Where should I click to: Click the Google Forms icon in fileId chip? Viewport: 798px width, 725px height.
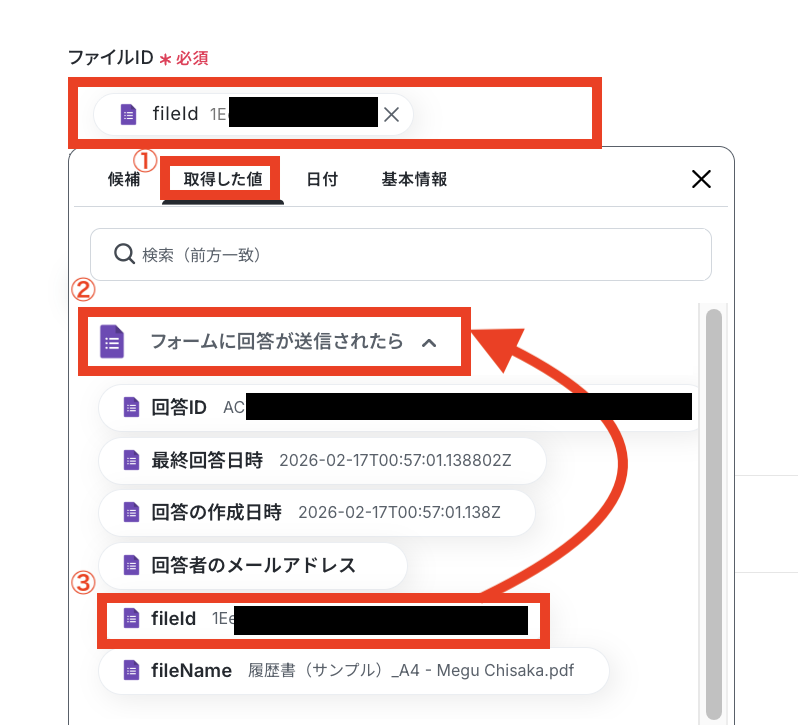[x=128, y=114]
